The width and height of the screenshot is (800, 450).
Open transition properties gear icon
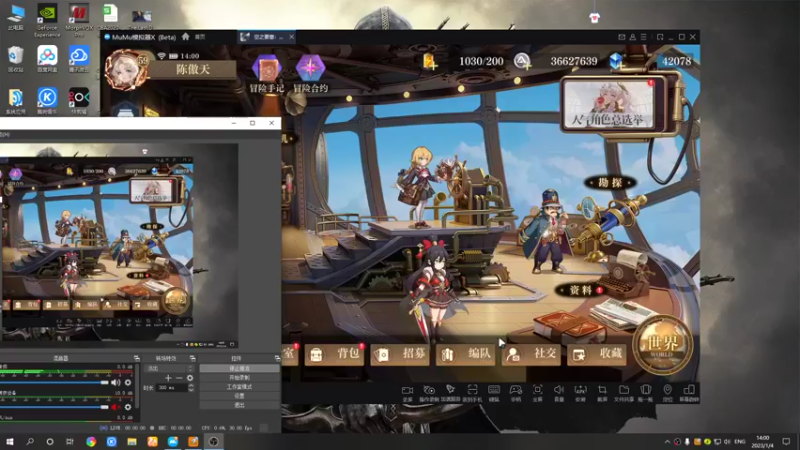pos(190,378)
